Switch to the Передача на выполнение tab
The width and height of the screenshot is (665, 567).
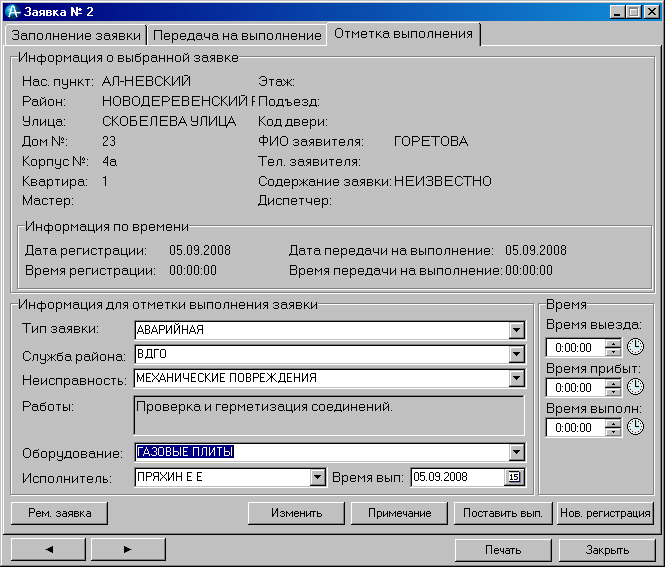pos(238,35)
